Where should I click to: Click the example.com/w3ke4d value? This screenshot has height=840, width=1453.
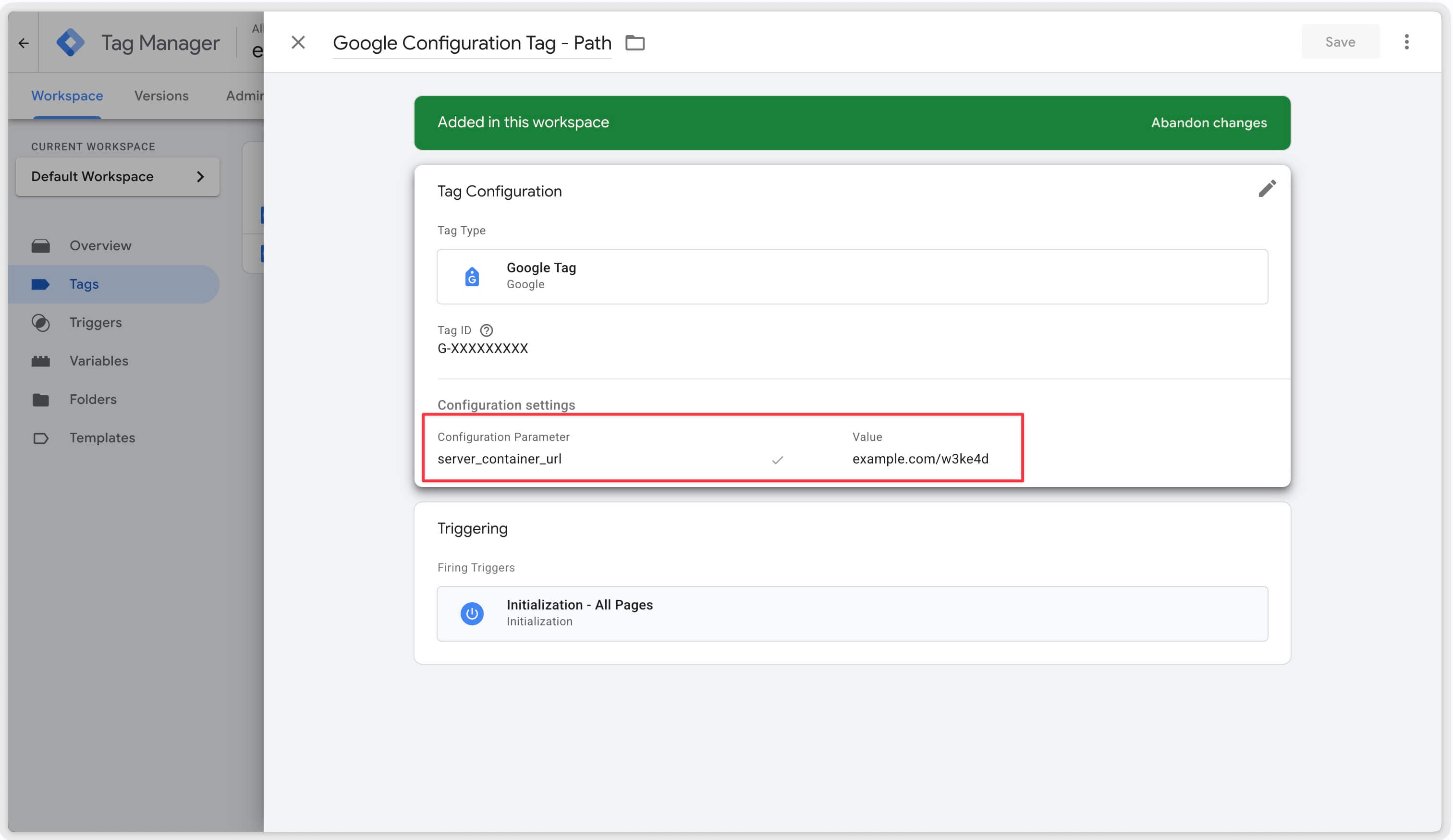[920, 459]
